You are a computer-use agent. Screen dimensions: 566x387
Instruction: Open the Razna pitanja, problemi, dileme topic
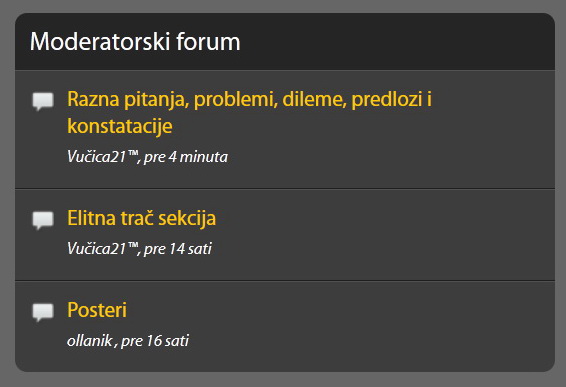click(249, 112)
